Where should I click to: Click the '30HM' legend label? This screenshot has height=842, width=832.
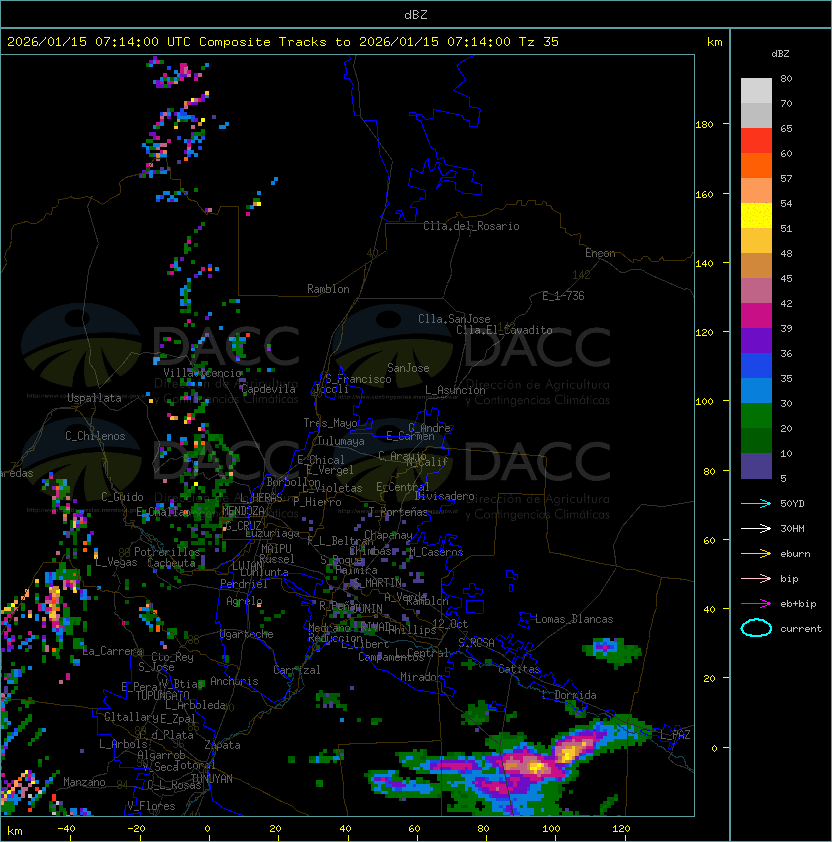click(x=792, y=528)
